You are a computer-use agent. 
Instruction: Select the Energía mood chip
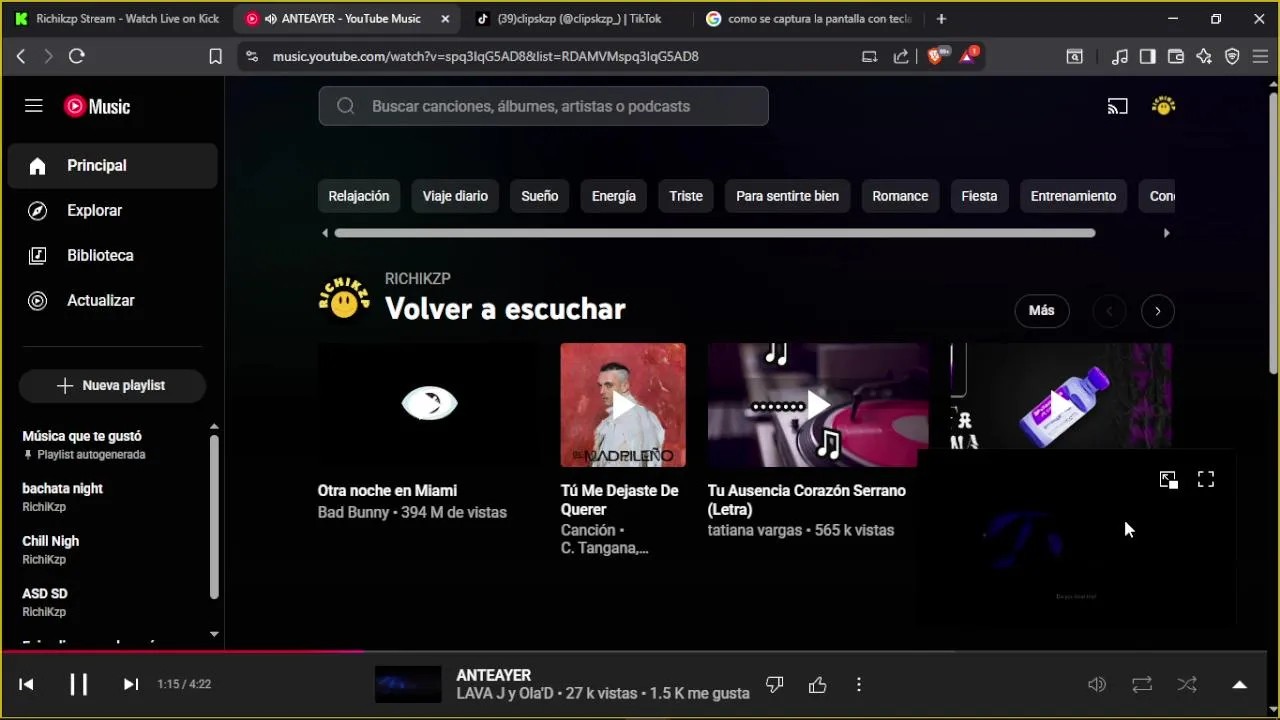click(x=614, y=196)
